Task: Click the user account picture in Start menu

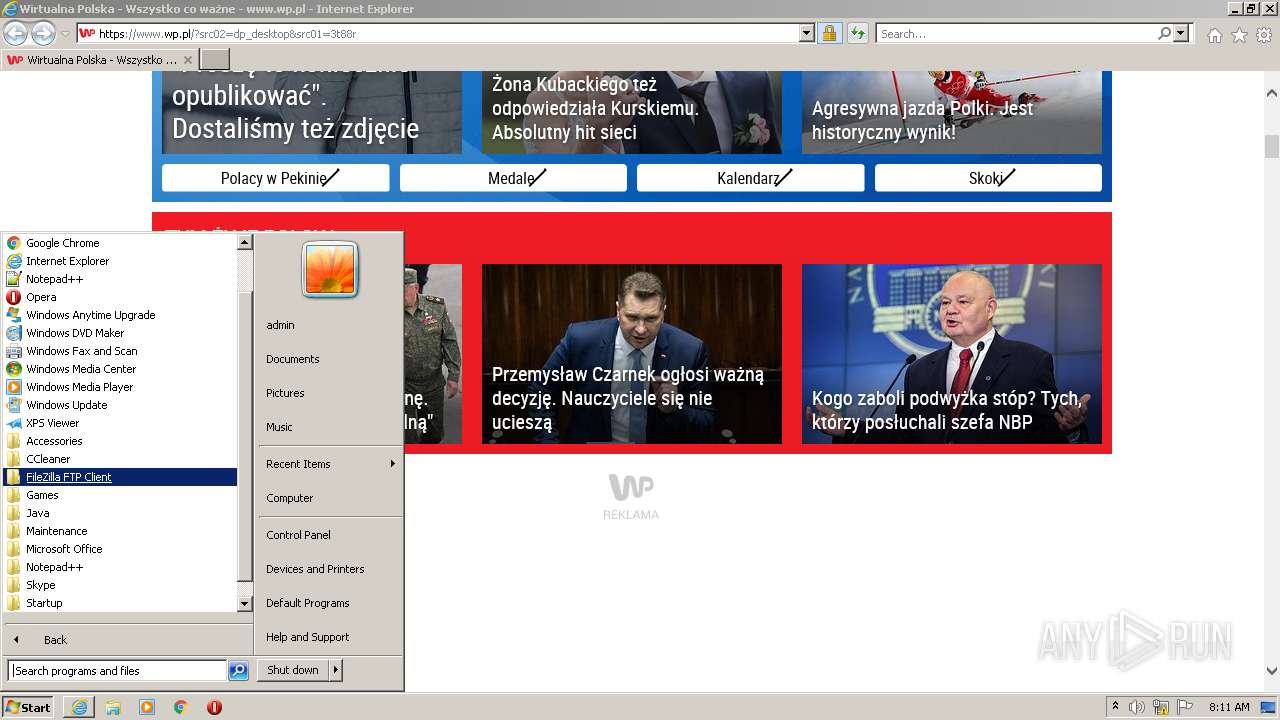Action: click(330, 269)
